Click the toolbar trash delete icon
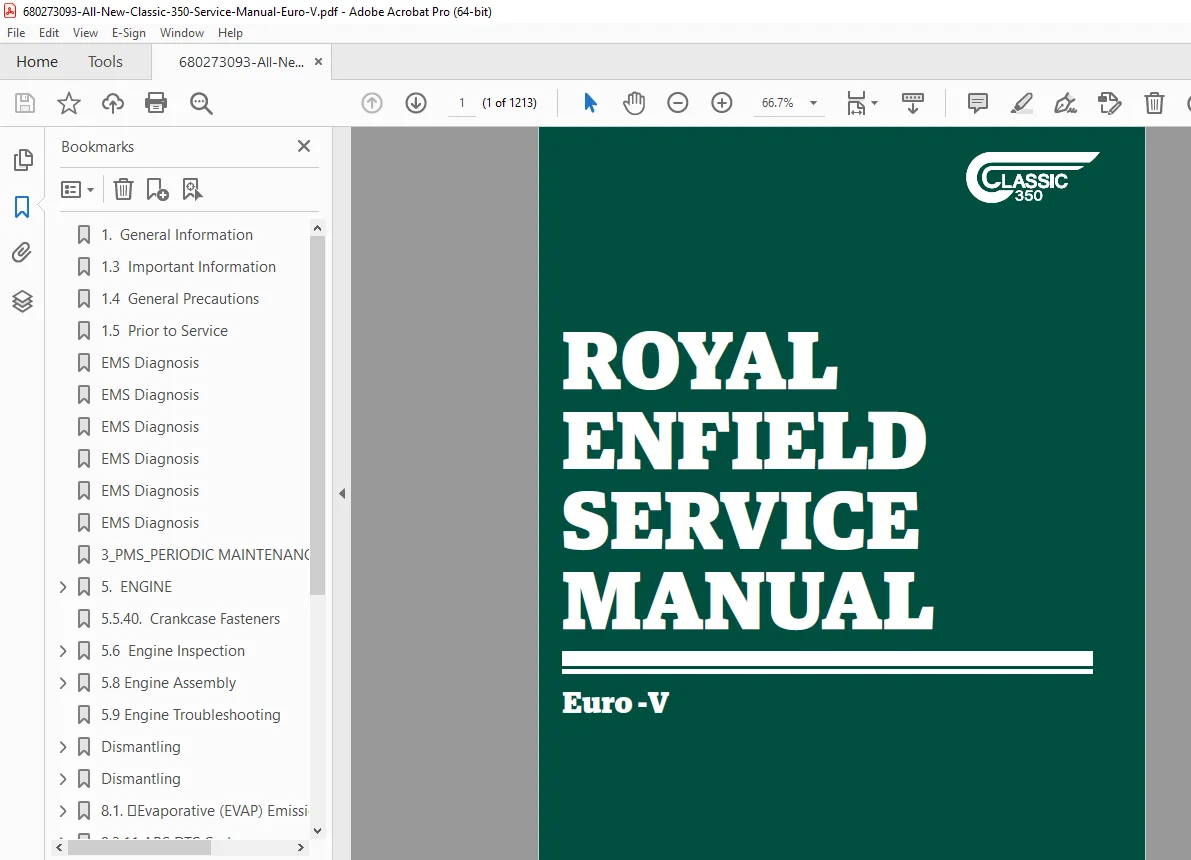1191x860 pixels. pos(1154,103)
